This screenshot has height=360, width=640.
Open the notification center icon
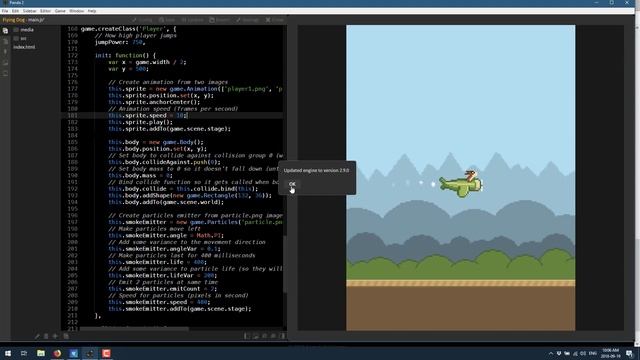630,353
